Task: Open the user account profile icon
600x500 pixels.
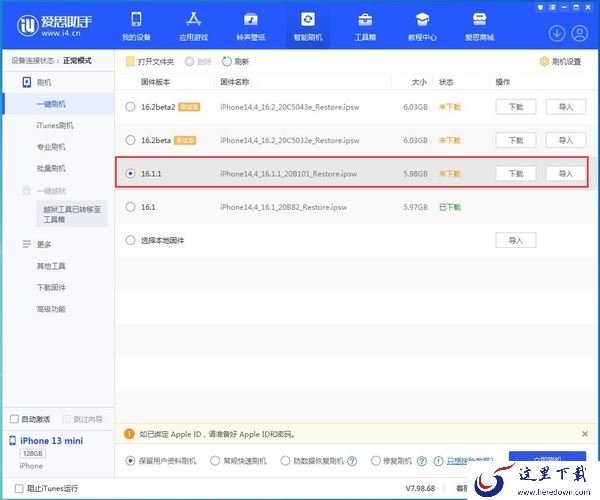Action: (579, 33)
